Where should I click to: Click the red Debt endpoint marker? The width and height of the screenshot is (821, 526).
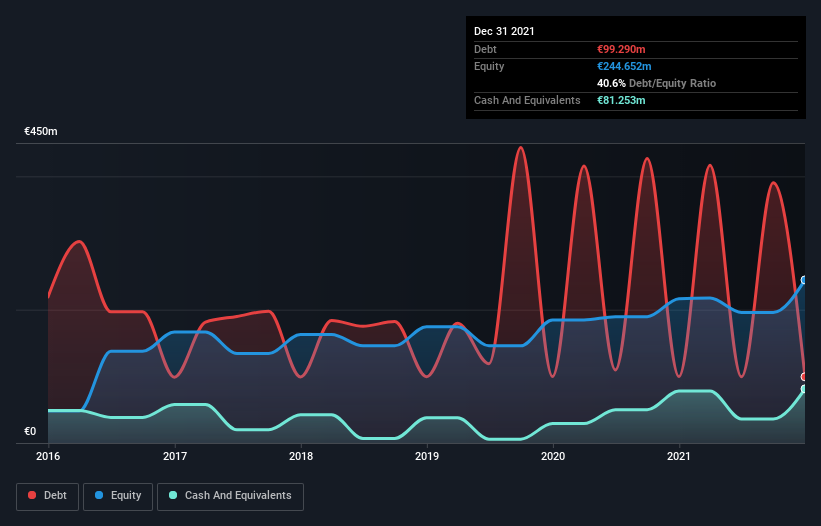coord(804,377)
